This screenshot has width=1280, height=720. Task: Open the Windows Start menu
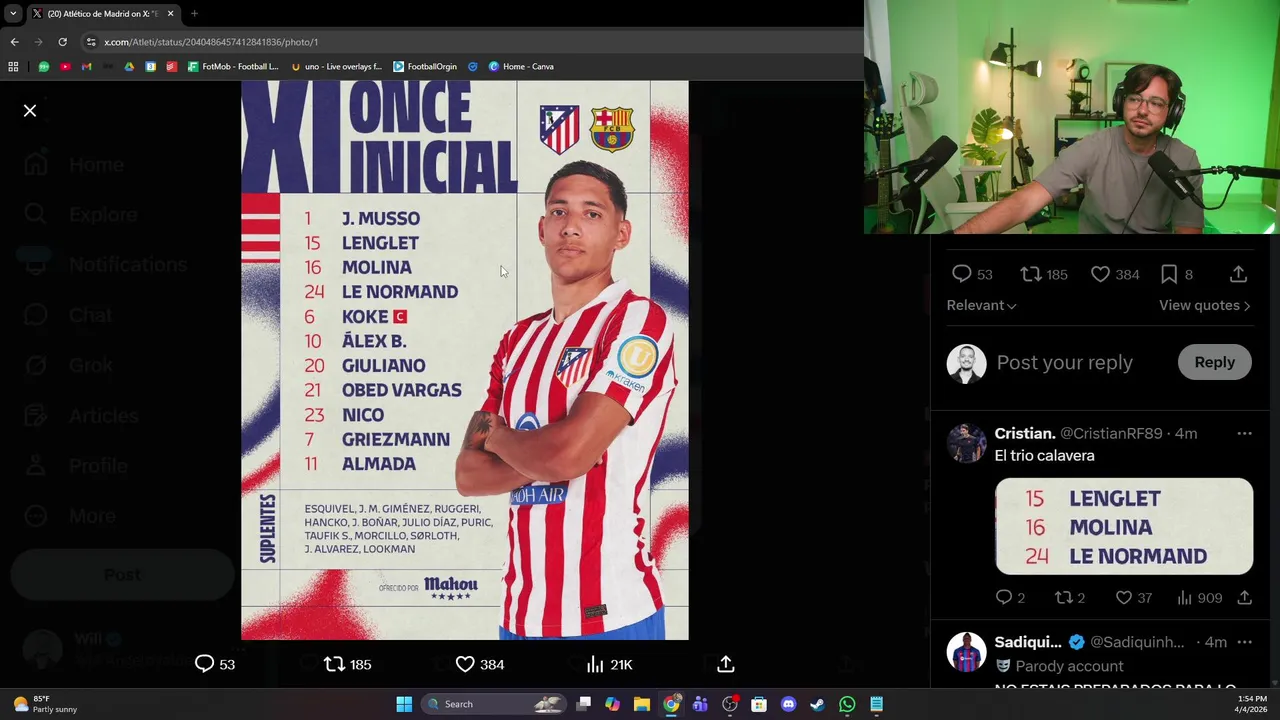(404, 704)
